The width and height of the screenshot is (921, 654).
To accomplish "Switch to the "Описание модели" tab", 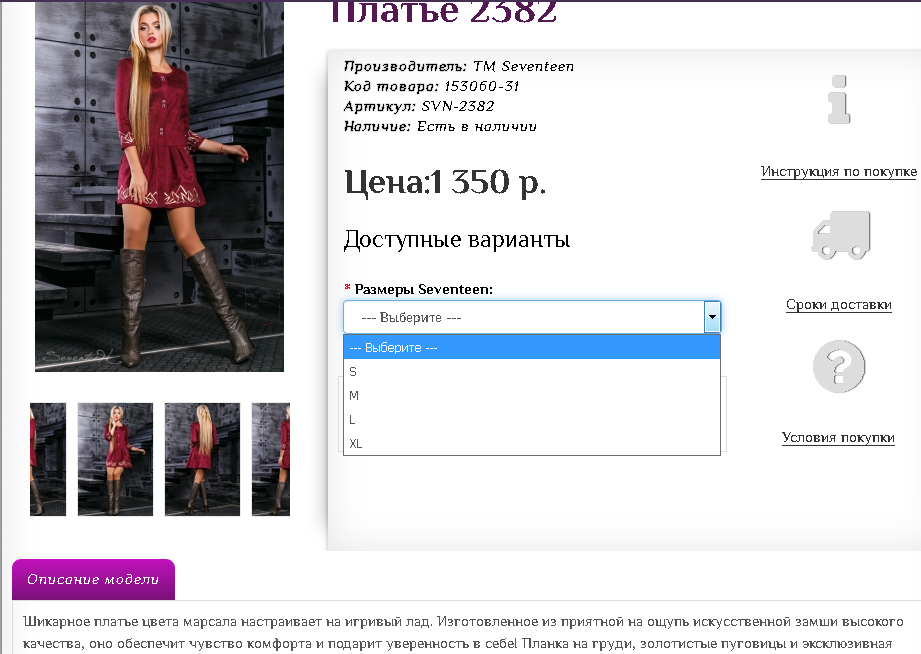I will click(93, 579).
